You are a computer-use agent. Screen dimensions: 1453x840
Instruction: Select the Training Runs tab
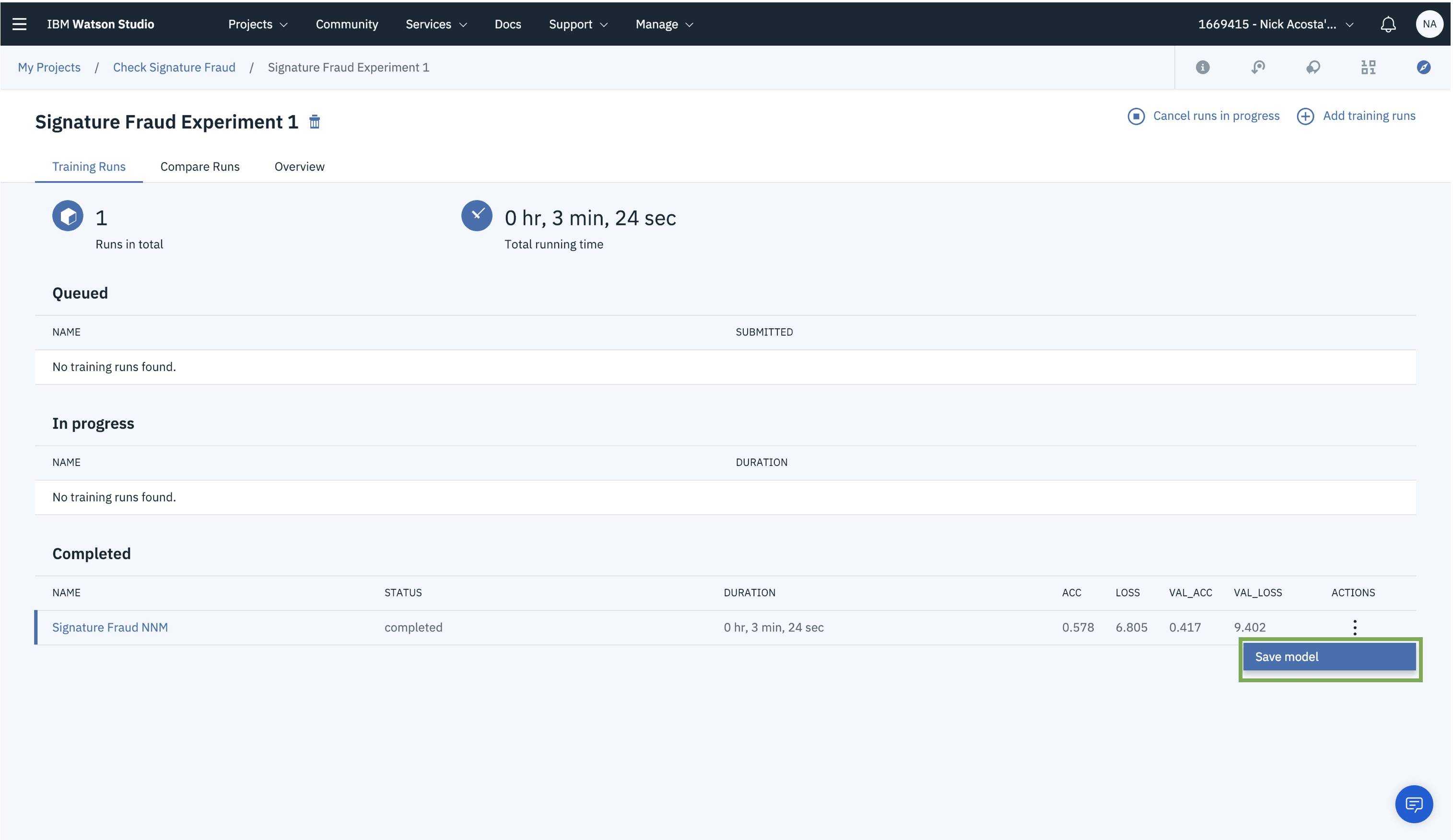click(89, 167)
